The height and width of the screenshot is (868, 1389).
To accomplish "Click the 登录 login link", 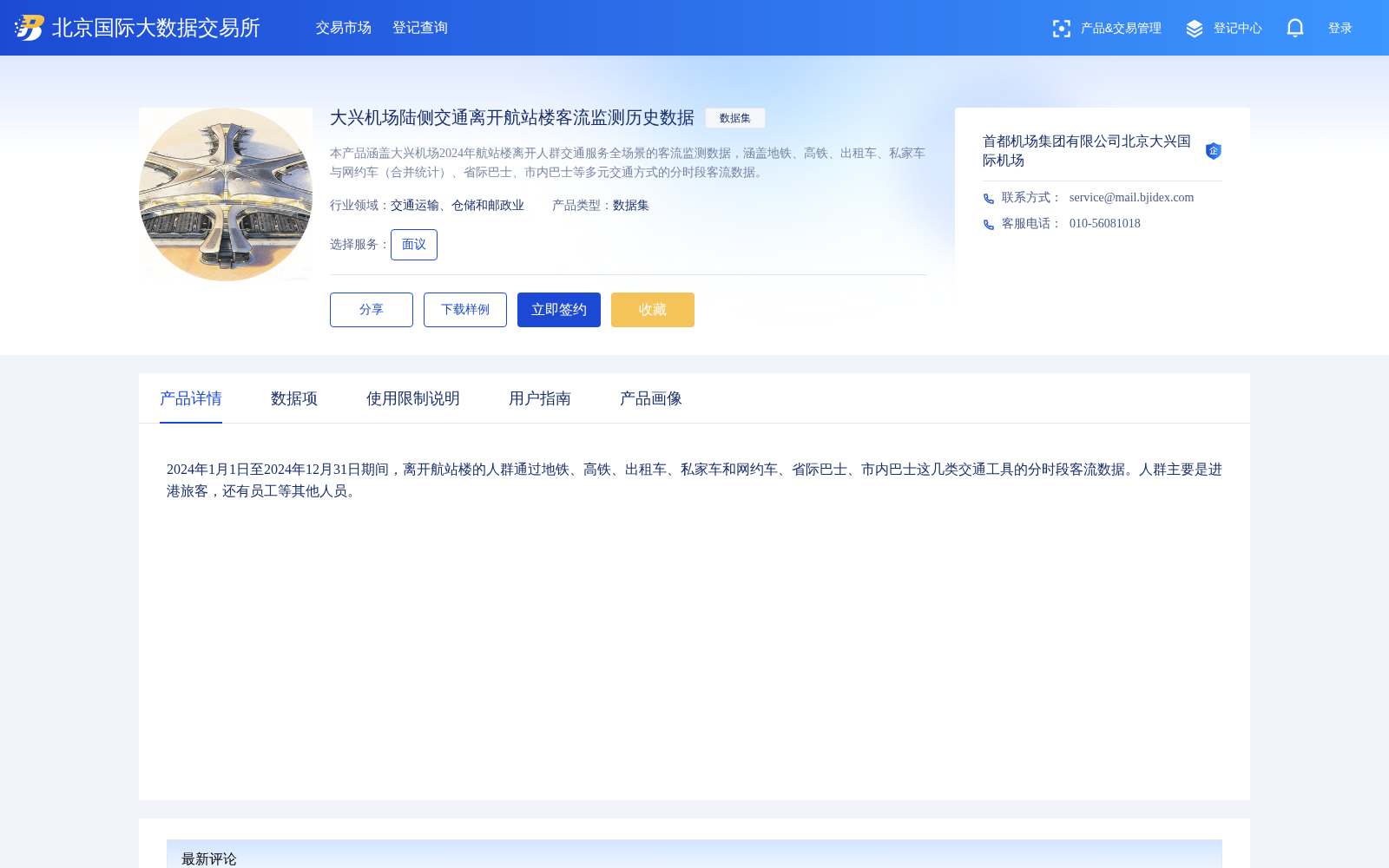I will click(x=1340, y=29).
